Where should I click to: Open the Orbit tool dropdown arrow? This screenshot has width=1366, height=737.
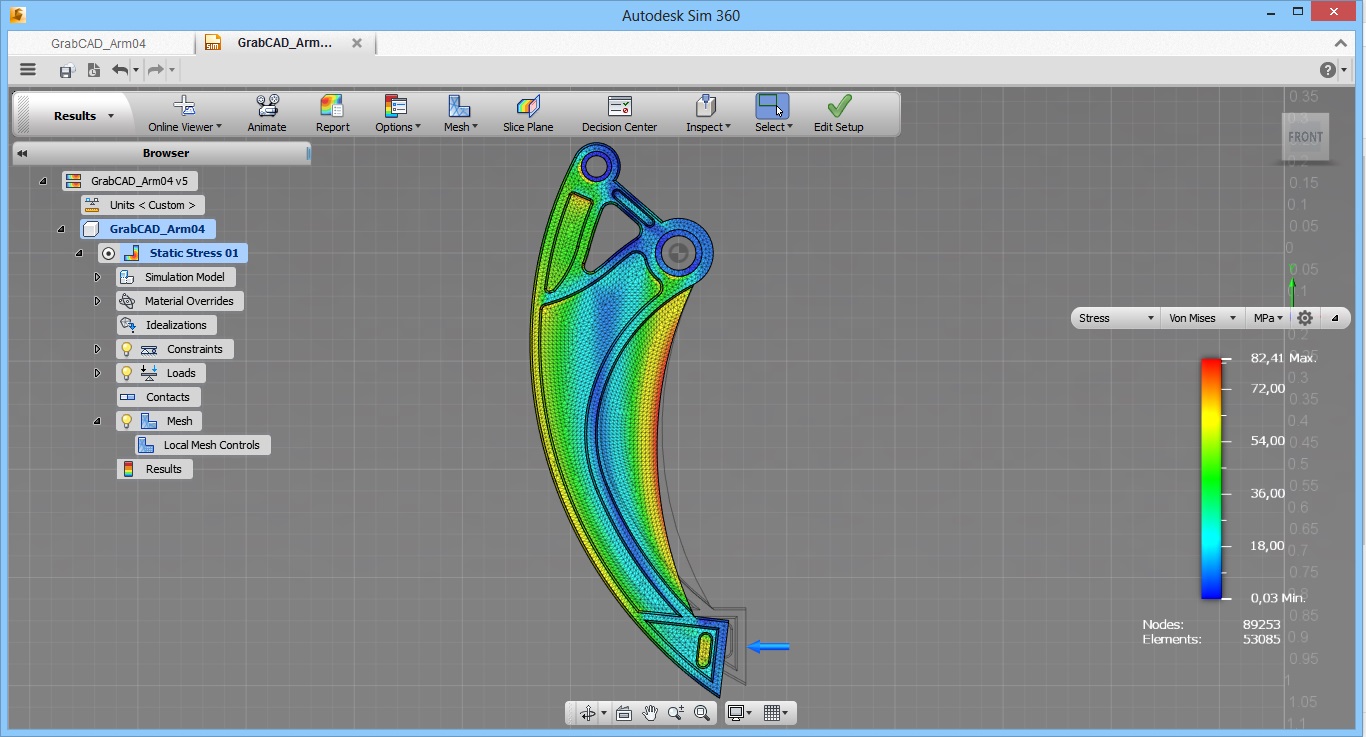coord(604,714)
